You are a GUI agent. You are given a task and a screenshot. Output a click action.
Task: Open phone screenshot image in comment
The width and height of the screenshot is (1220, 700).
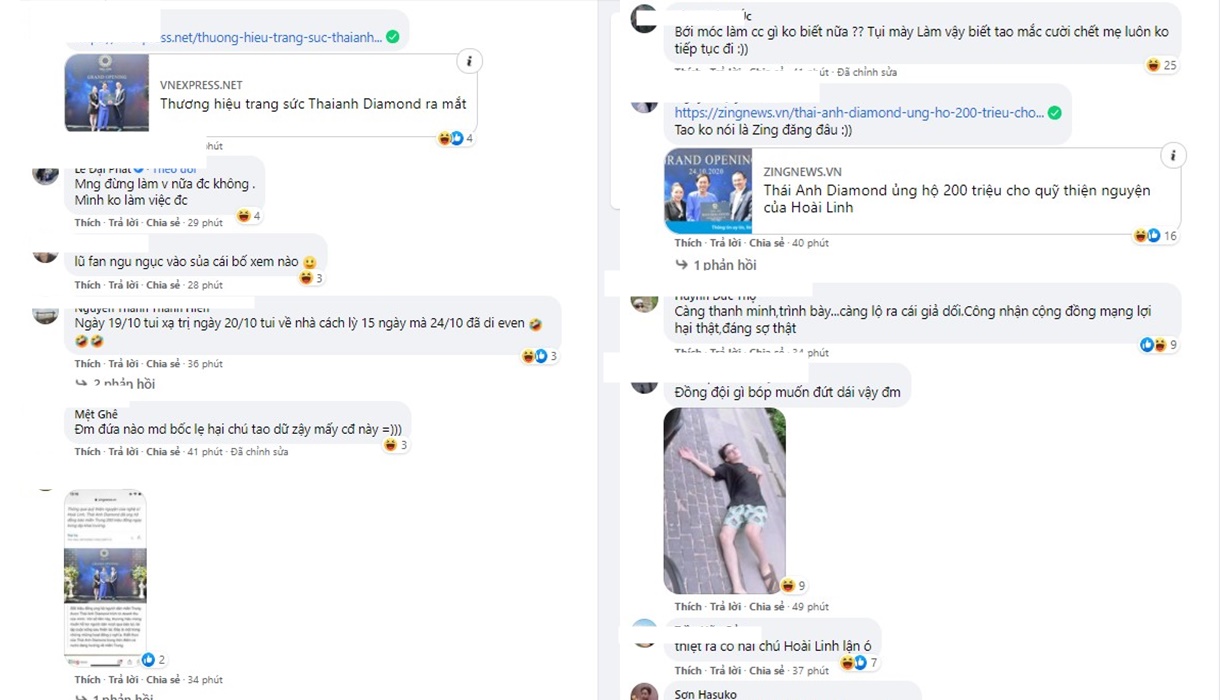coord(105,577)
